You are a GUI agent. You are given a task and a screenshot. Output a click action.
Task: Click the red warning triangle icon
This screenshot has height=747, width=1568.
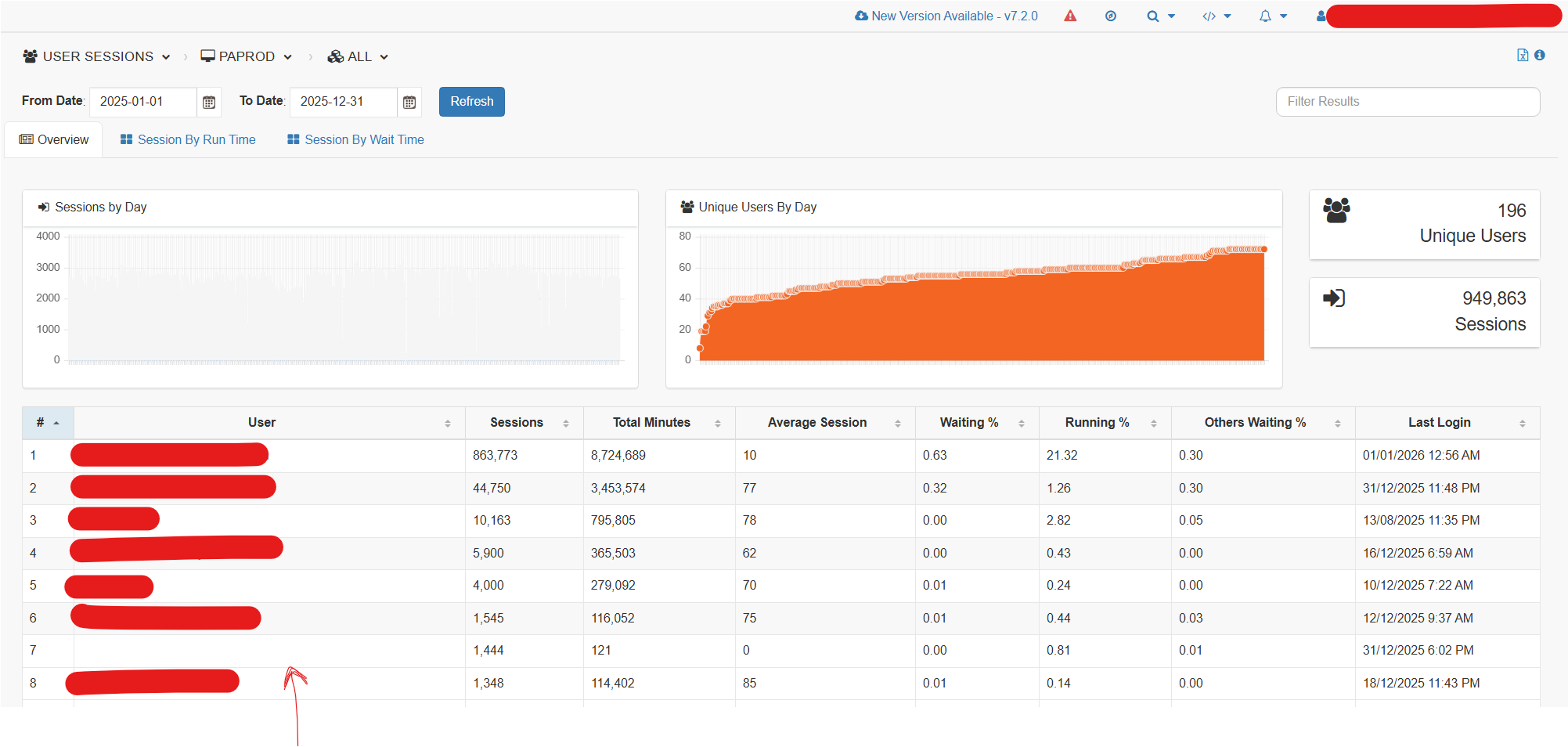click(1070, 16)
